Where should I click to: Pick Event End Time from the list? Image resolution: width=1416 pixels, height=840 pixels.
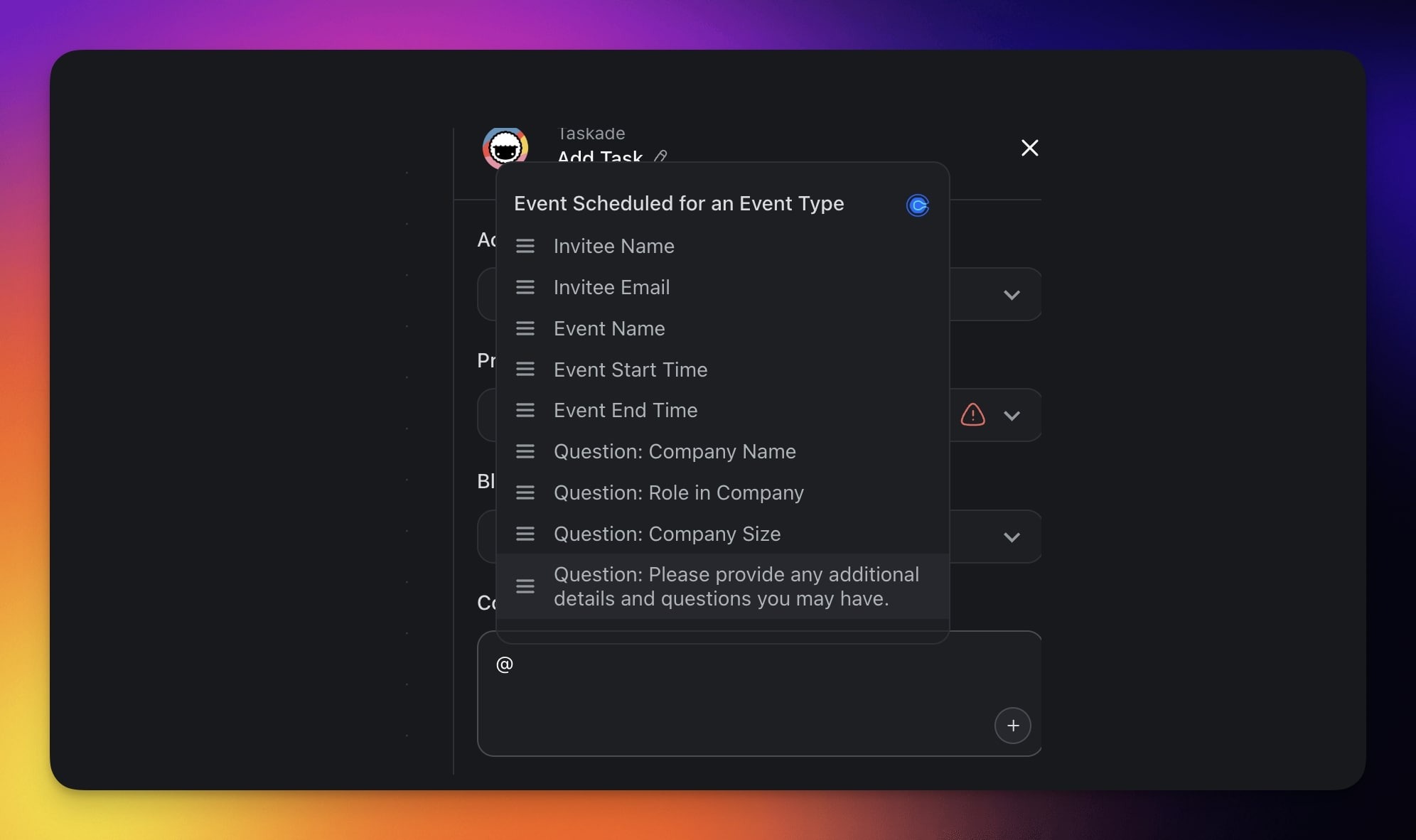coord(626,410)
